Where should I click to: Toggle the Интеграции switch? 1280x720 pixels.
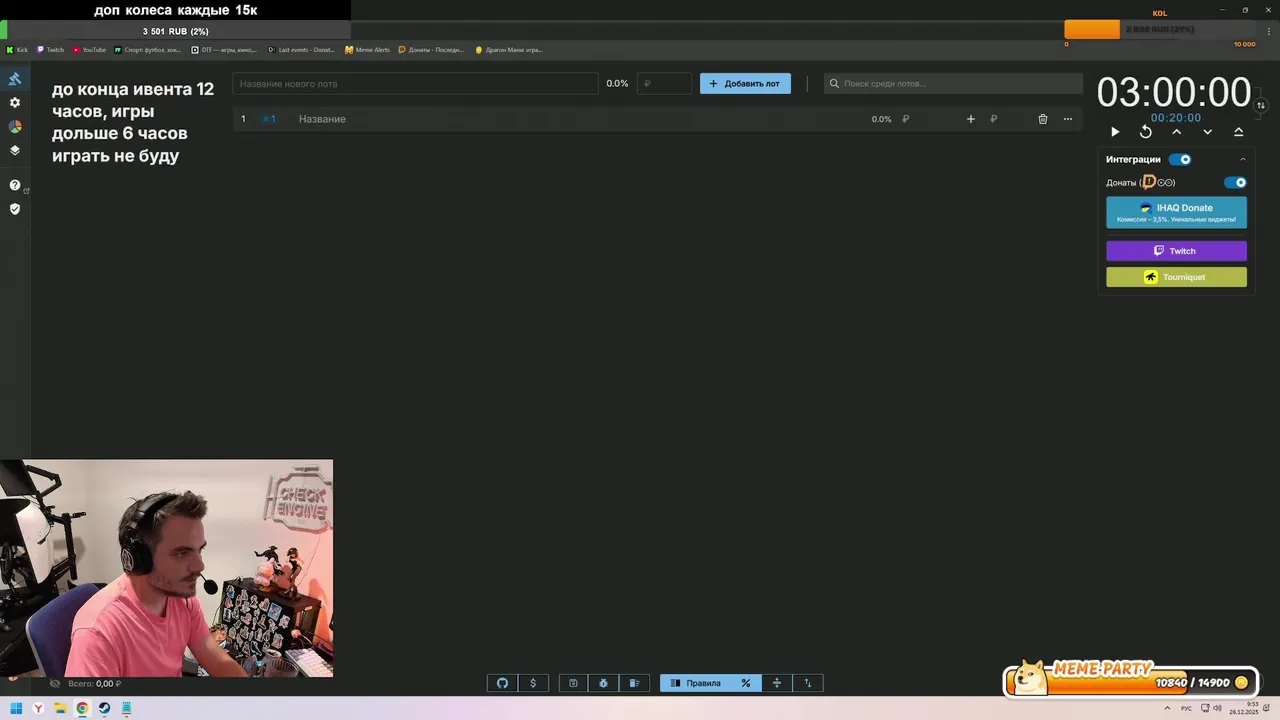coord(1180,159)
